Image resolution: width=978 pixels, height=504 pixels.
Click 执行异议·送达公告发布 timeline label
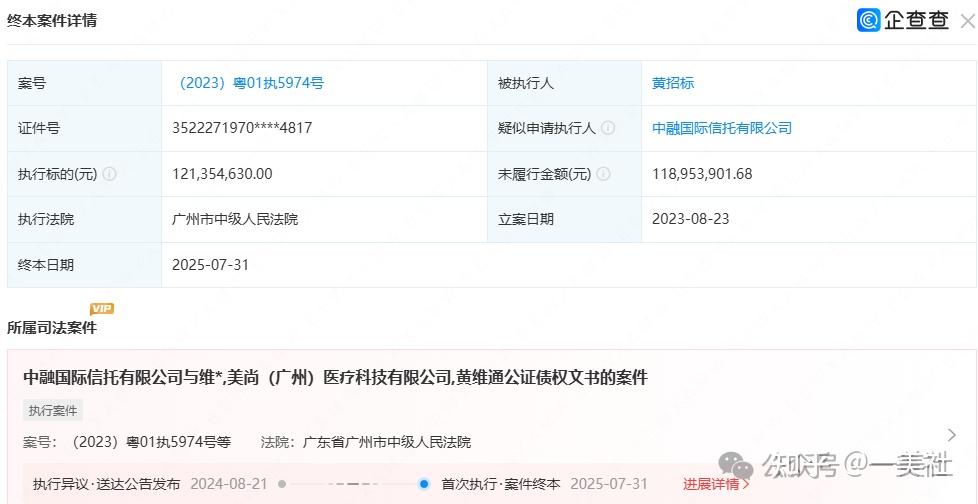click(x=107, y=484)
